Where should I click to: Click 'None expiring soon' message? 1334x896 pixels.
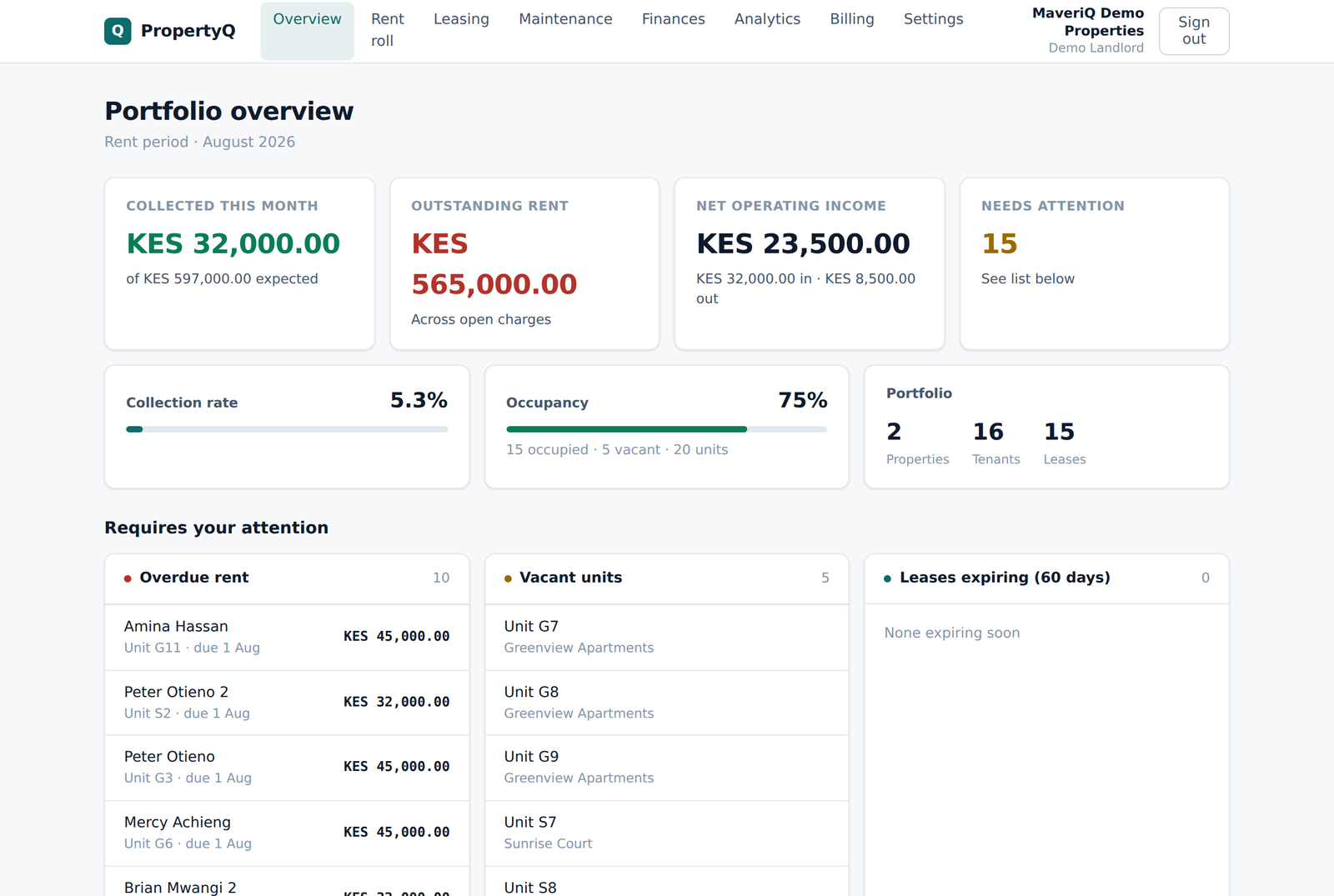[x=952, y=633]
